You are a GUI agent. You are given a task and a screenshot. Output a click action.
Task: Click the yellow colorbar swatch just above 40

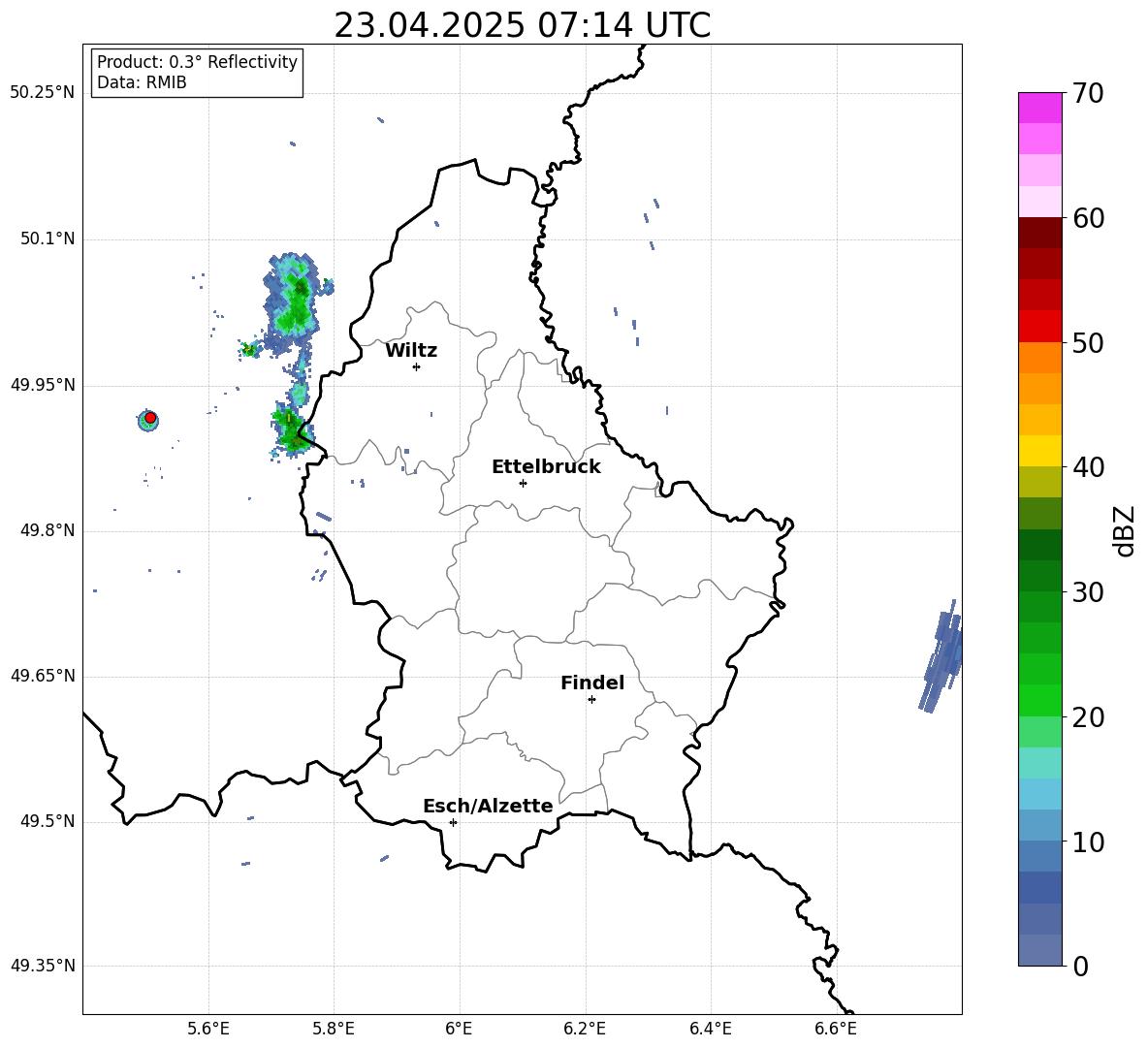(1039, 451)
